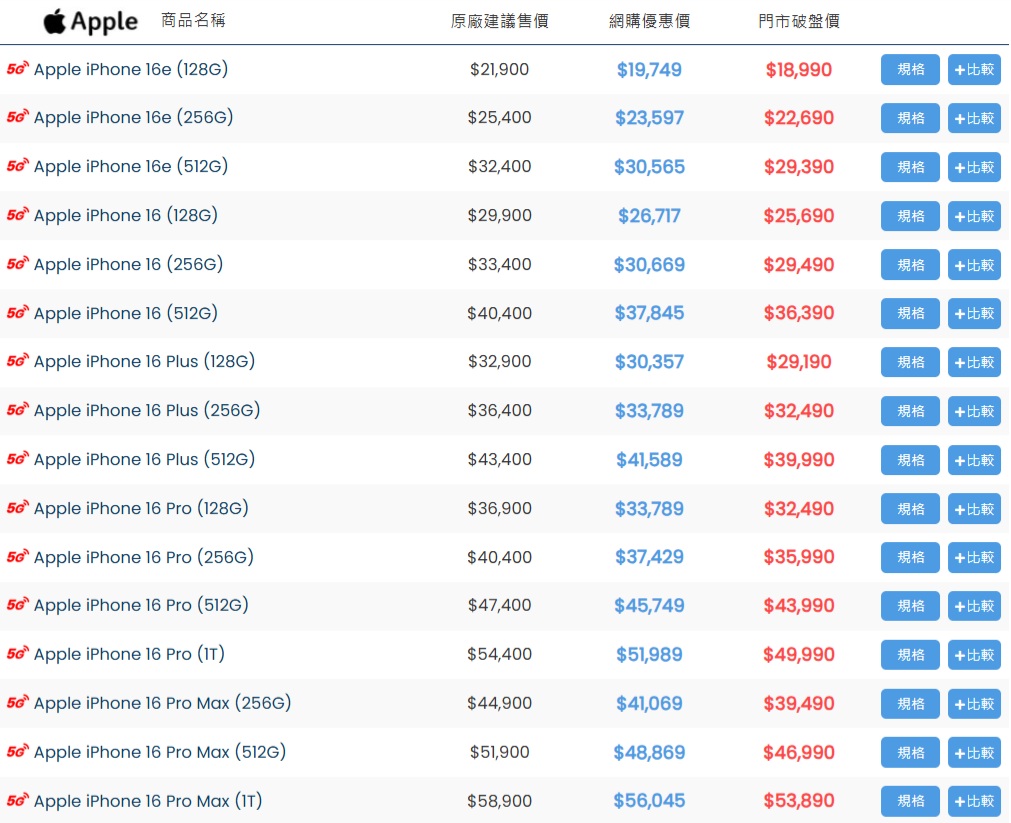Click +比較 for iPhone 16e (256G)

pyautogui.click(x=974, y=118)
